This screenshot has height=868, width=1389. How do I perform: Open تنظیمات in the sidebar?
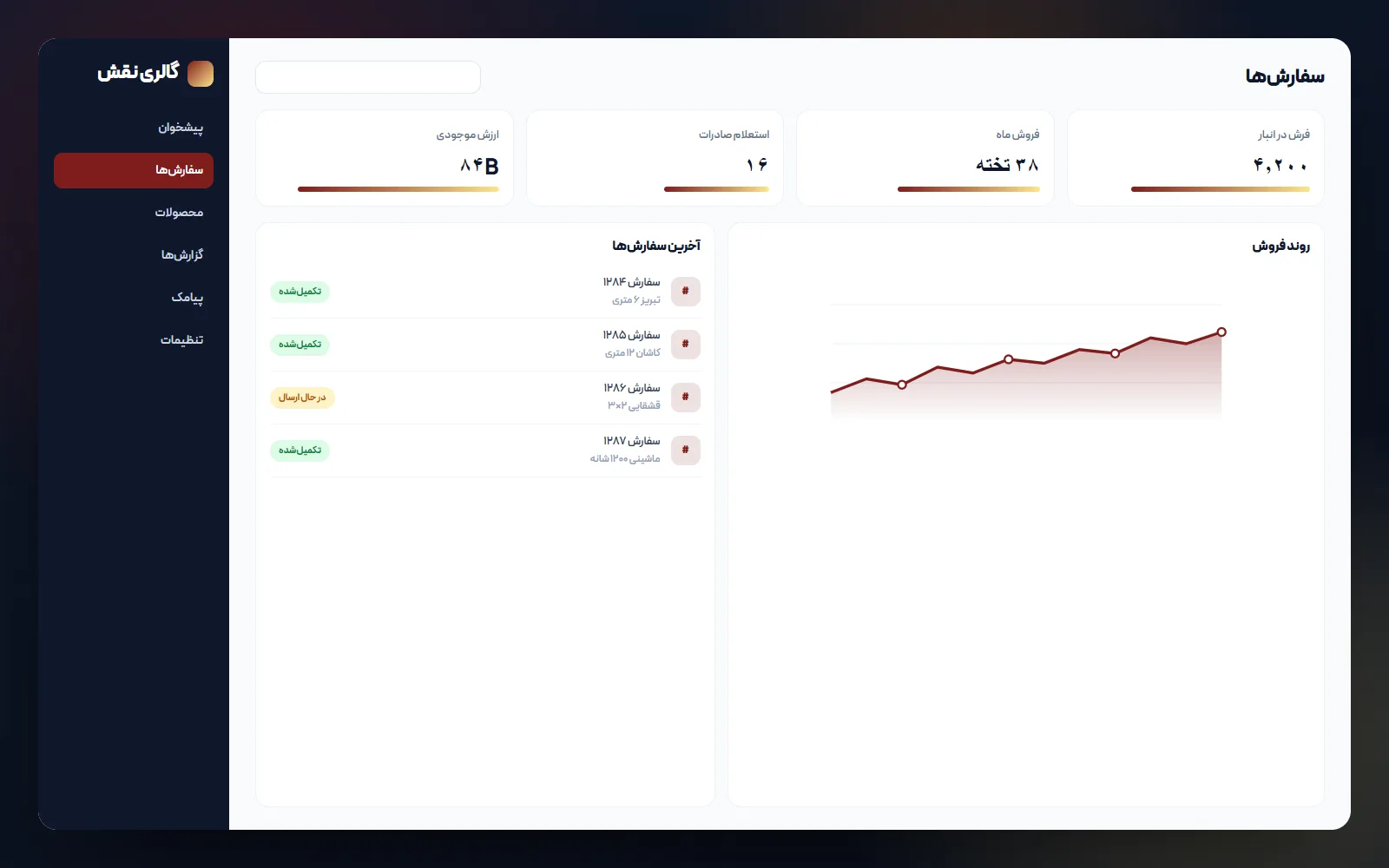(x=134, y=340)
